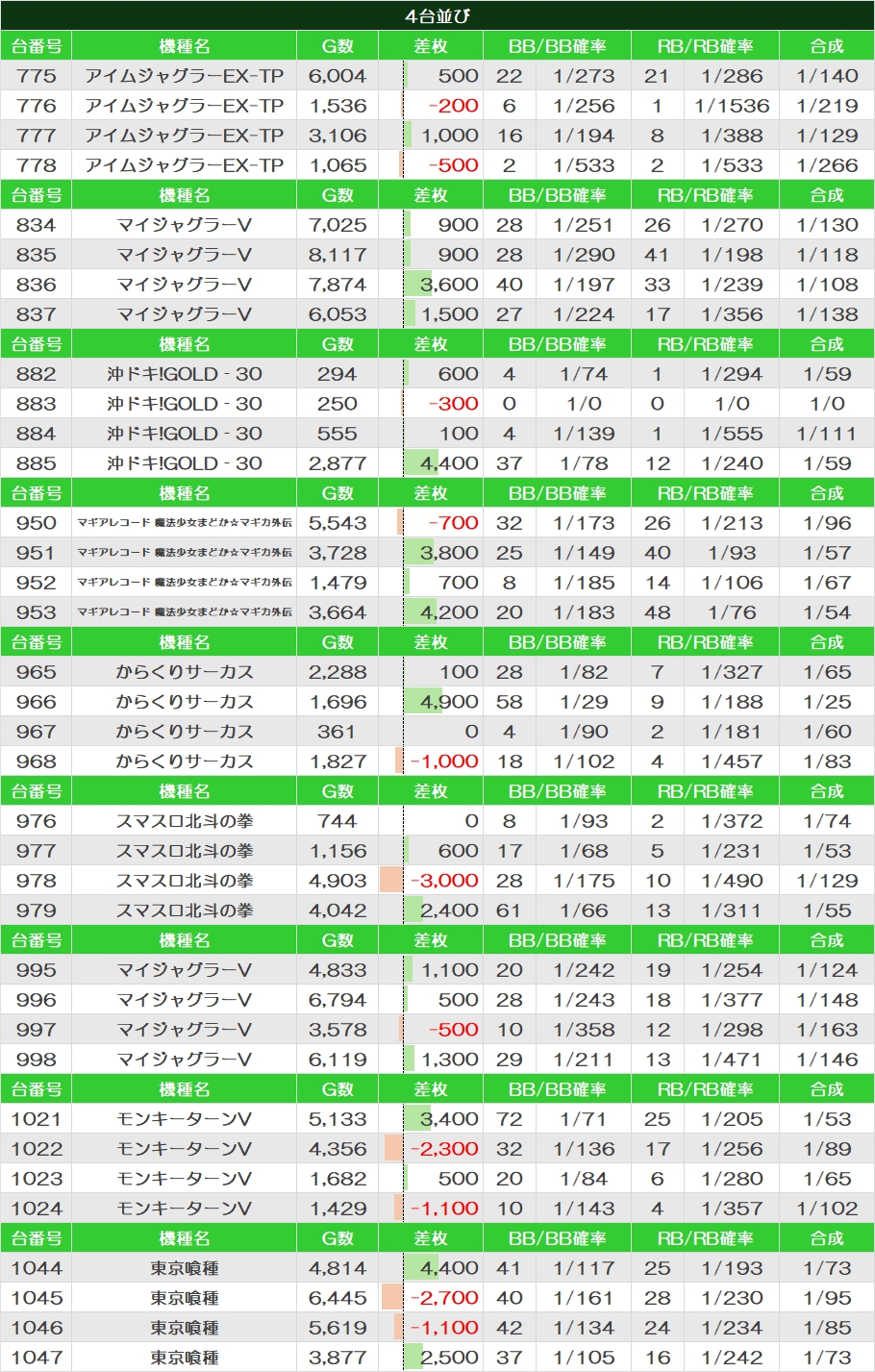Viewport: 875px width, 1372px height.
Task: Click the -3,000 difference value
Action: pyautogui.click(x=444, y=881)
